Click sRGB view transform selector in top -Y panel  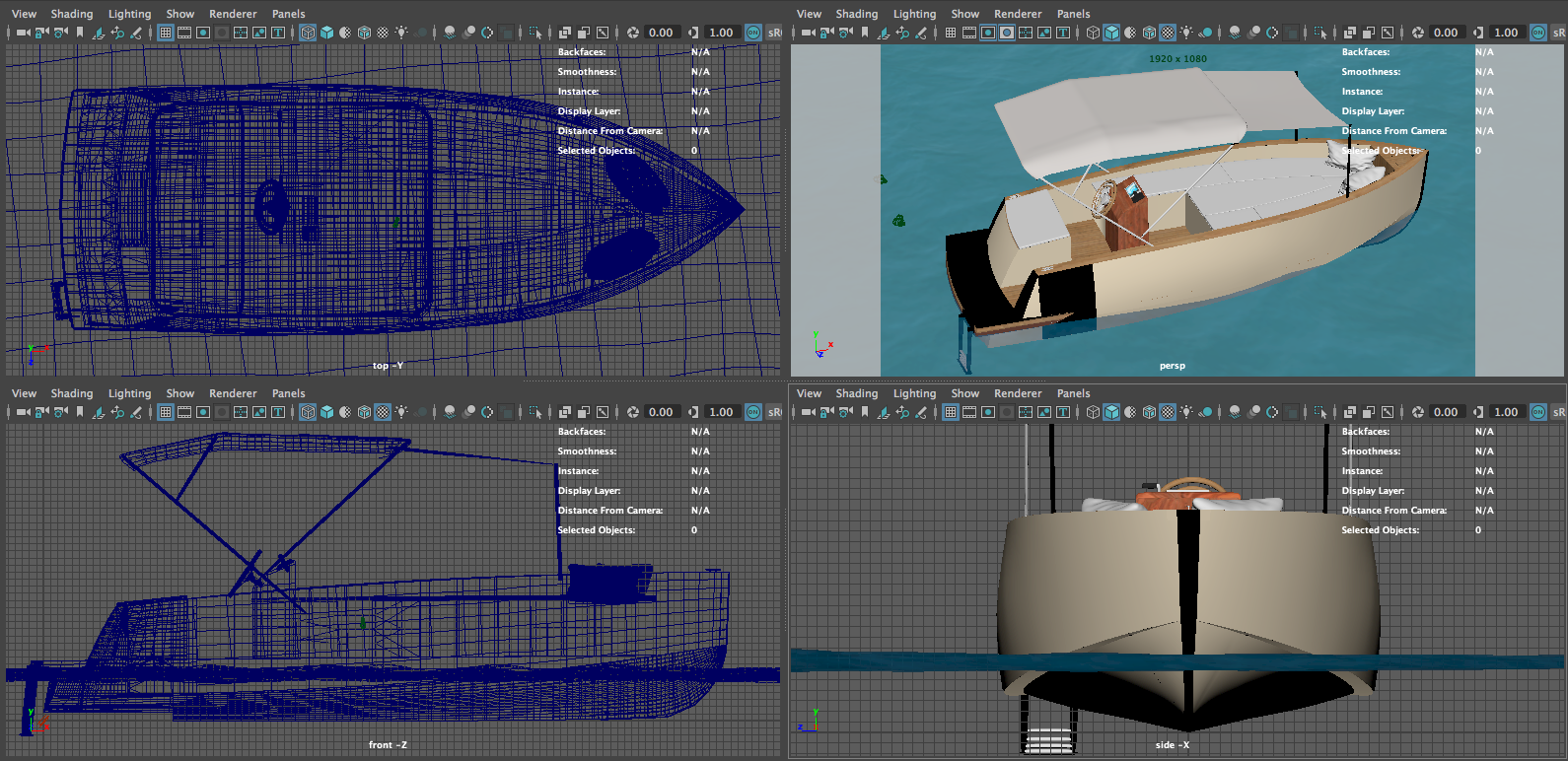774,33
